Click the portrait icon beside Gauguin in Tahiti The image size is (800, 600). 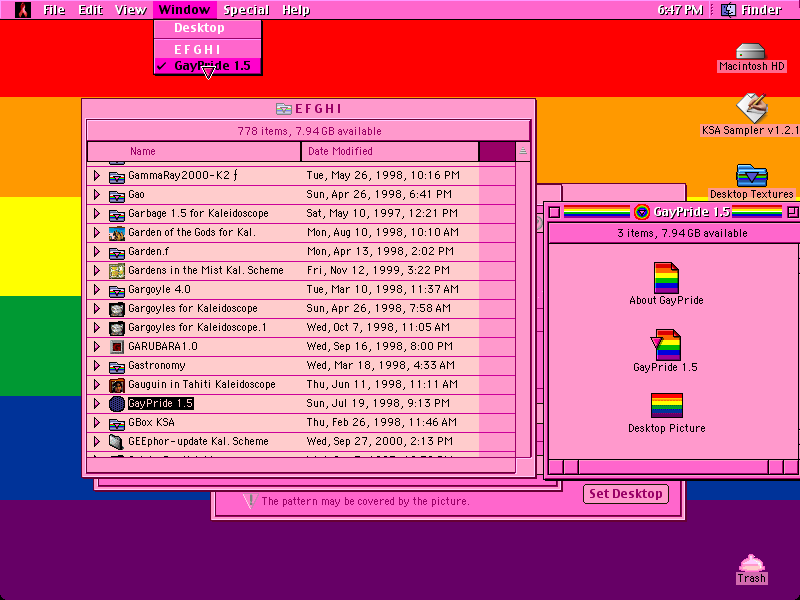pos(117,385)
